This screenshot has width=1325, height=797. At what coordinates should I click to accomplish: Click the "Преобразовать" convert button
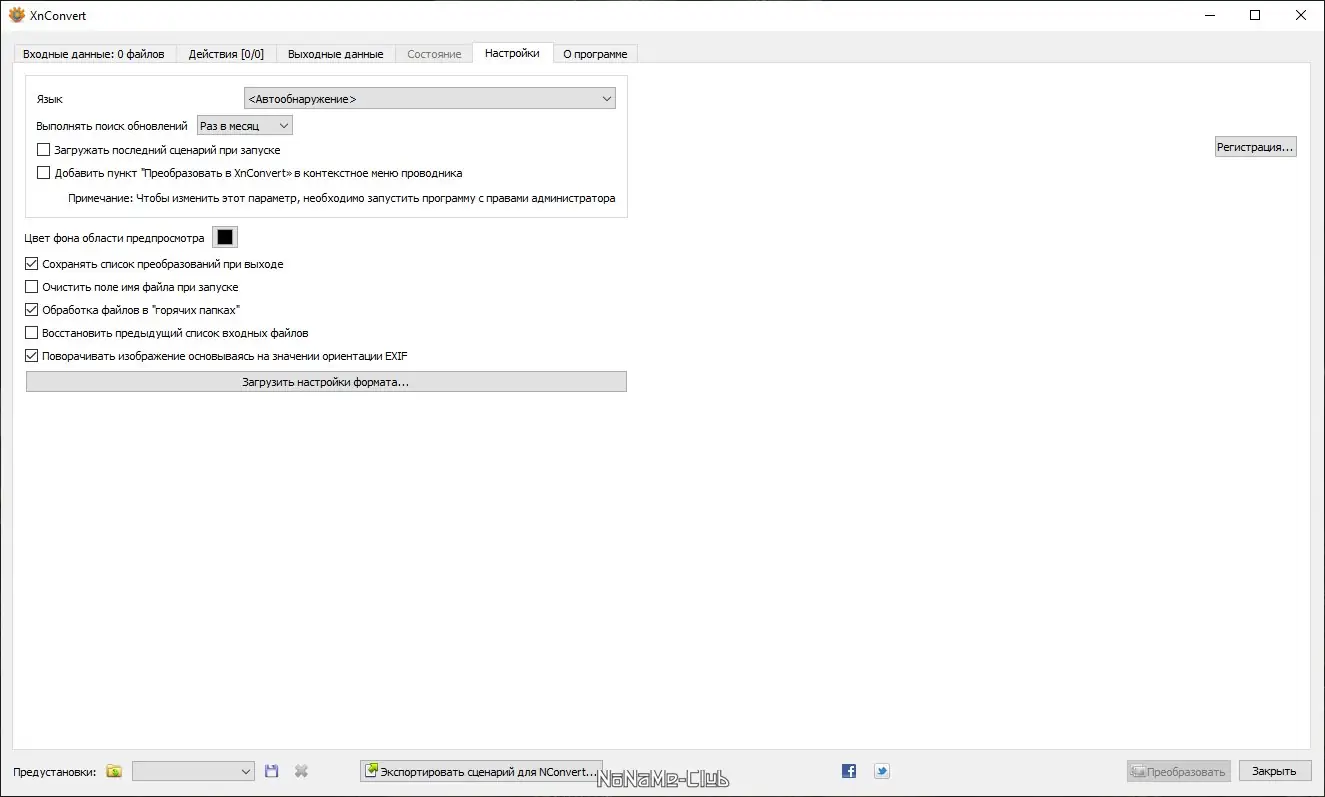point(1178,771)
